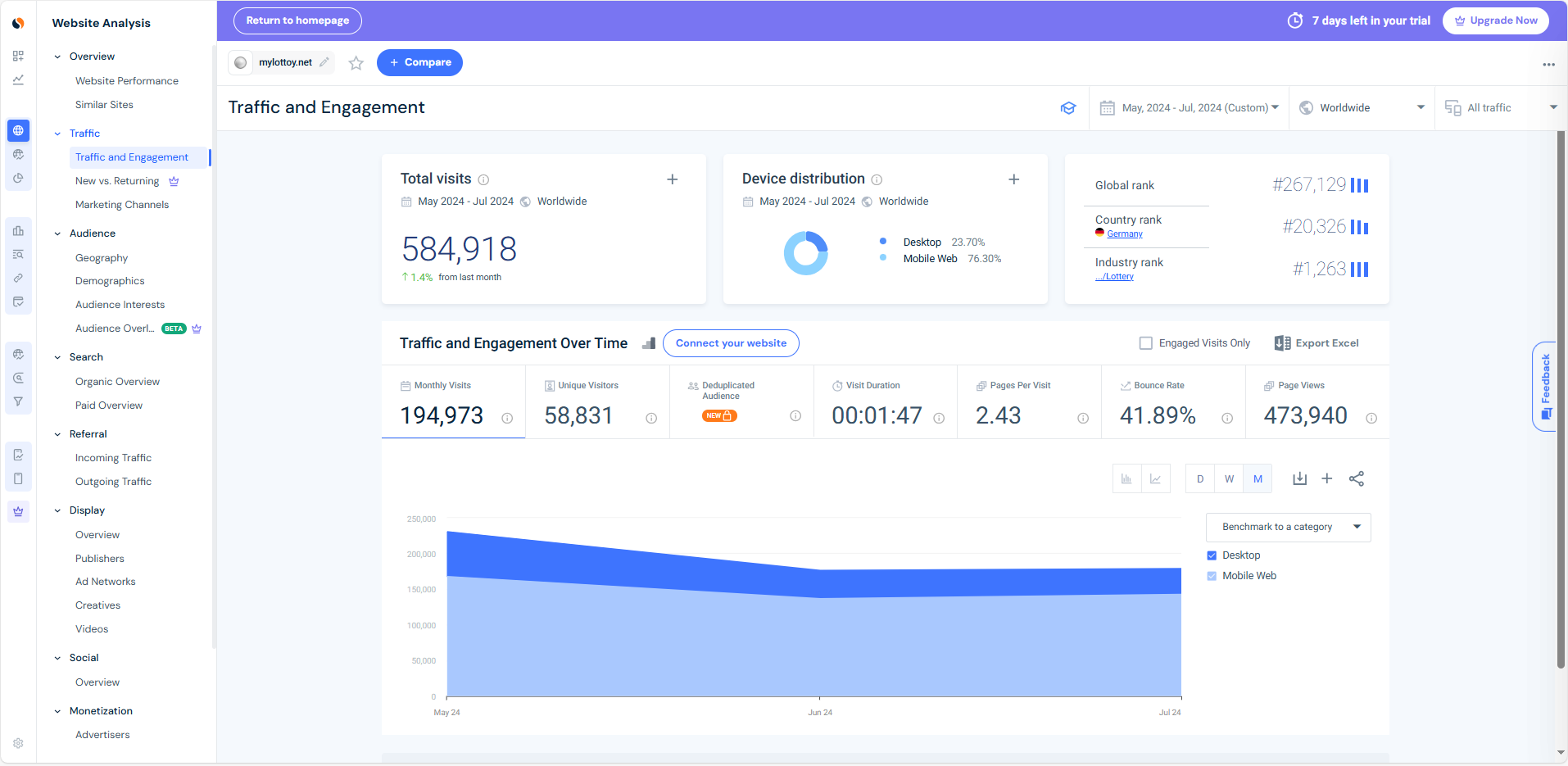Open the All traffic dropdown

(x=1501, y=108)
